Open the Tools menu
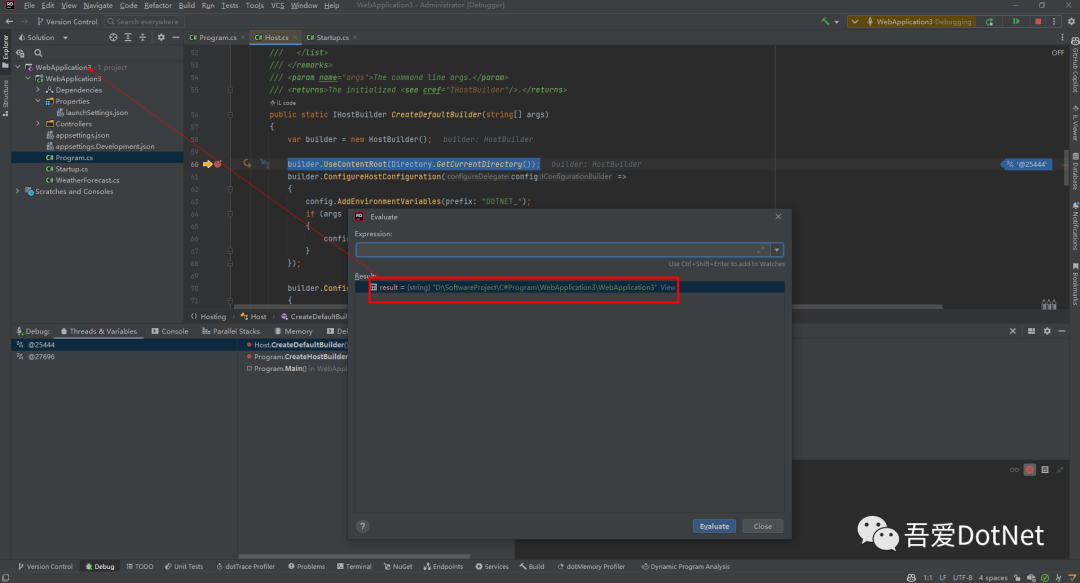Viewport: 1080px width, 583px height. [255, 6]
